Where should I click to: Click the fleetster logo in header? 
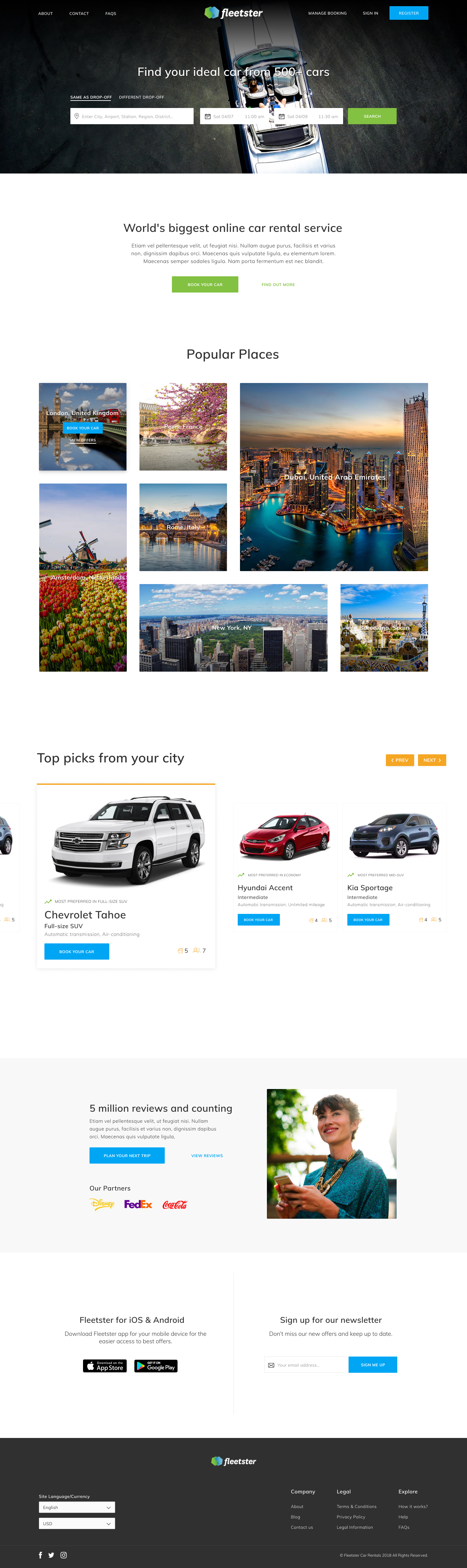[x=233, y=13]
